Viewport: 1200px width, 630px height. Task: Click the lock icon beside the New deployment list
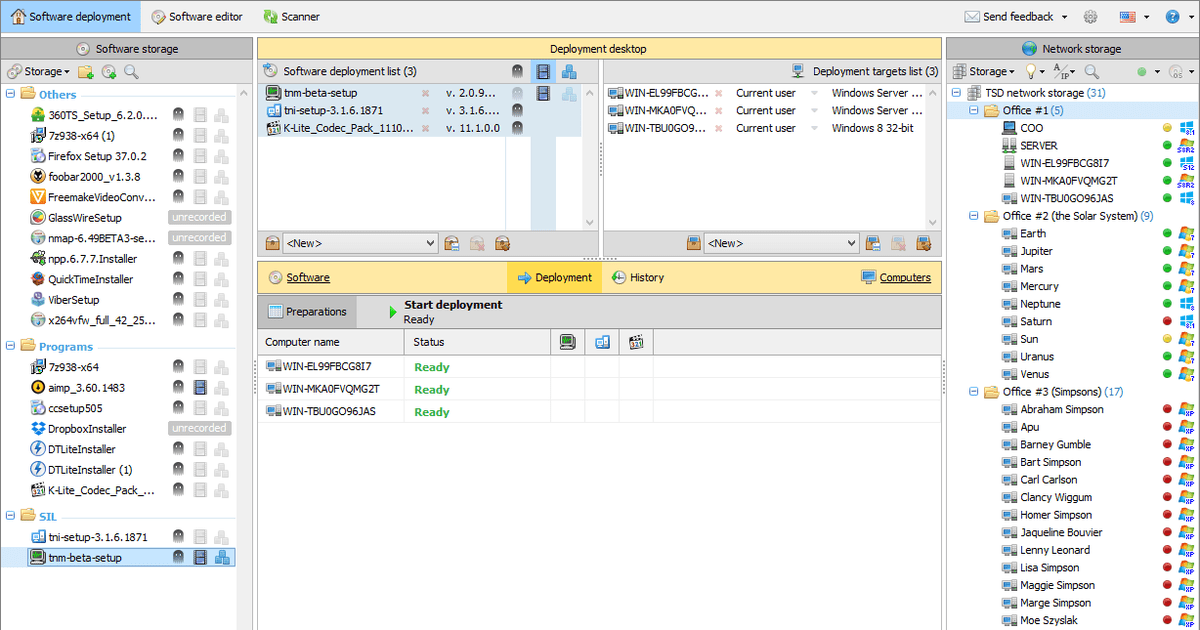[x=271, y=242]
